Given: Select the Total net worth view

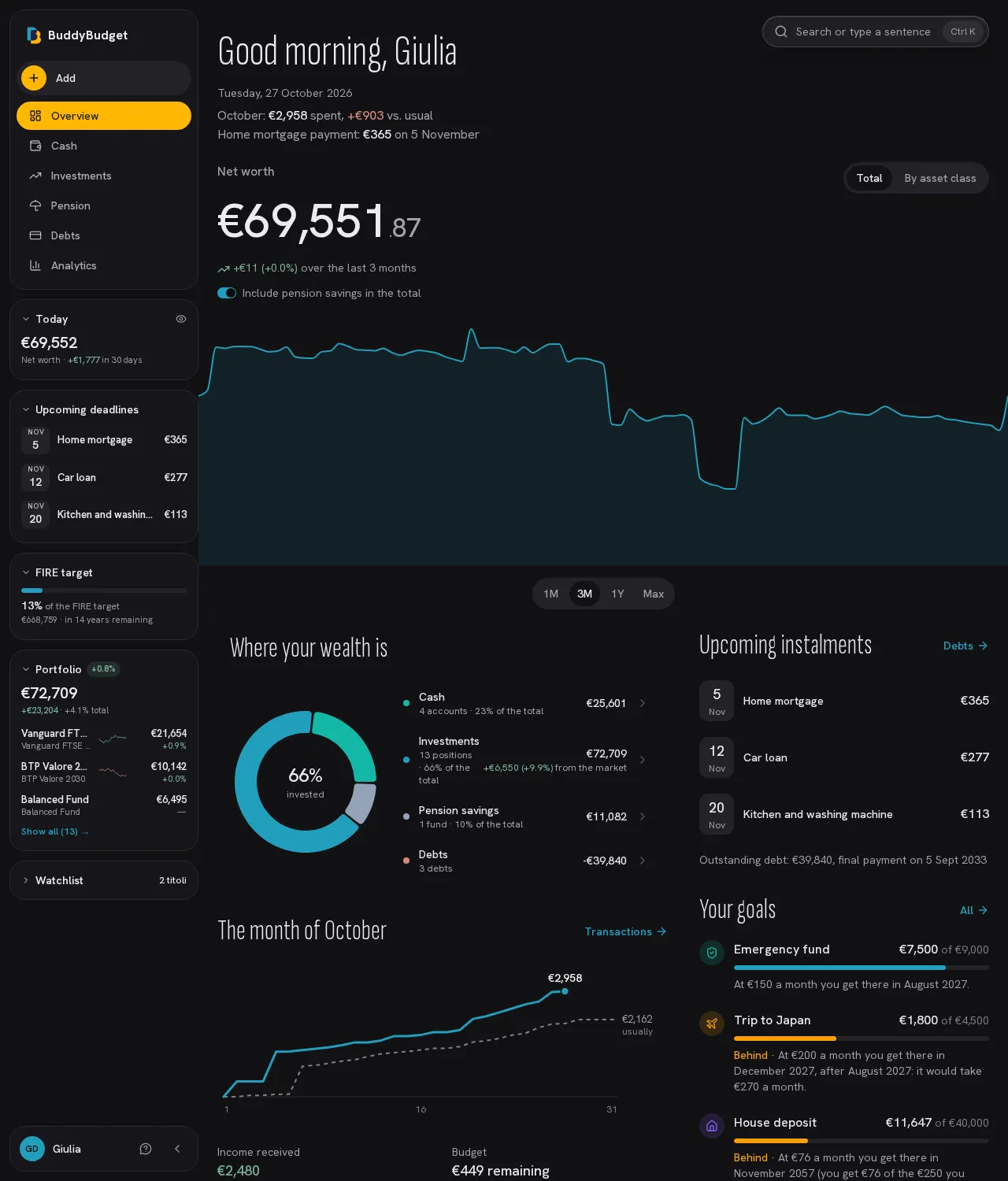Looking at the screenshot, I should tap(869, 178).
